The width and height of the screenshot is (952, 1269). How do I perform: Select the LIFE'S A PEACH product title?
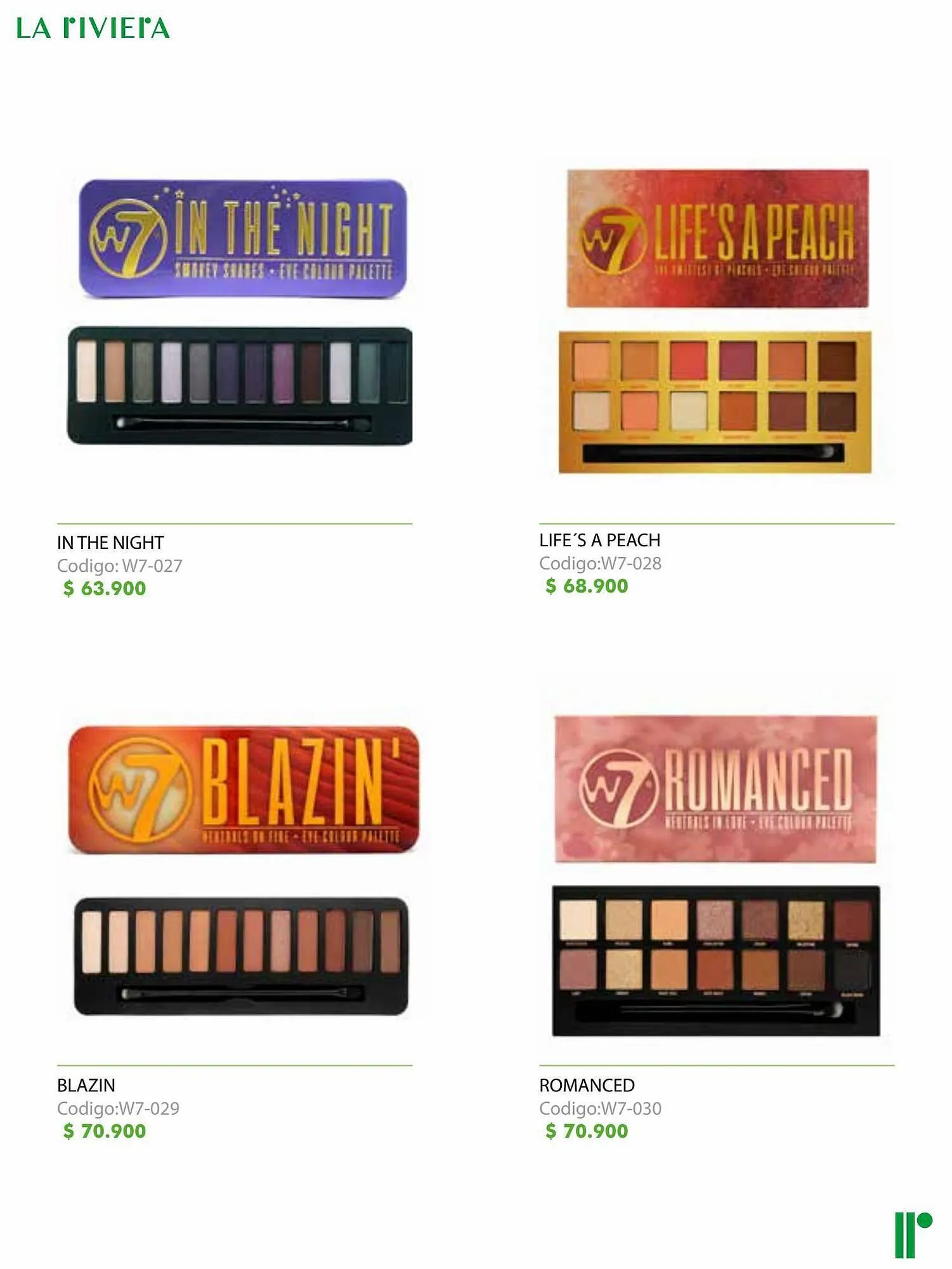click(x=599, y=540)
